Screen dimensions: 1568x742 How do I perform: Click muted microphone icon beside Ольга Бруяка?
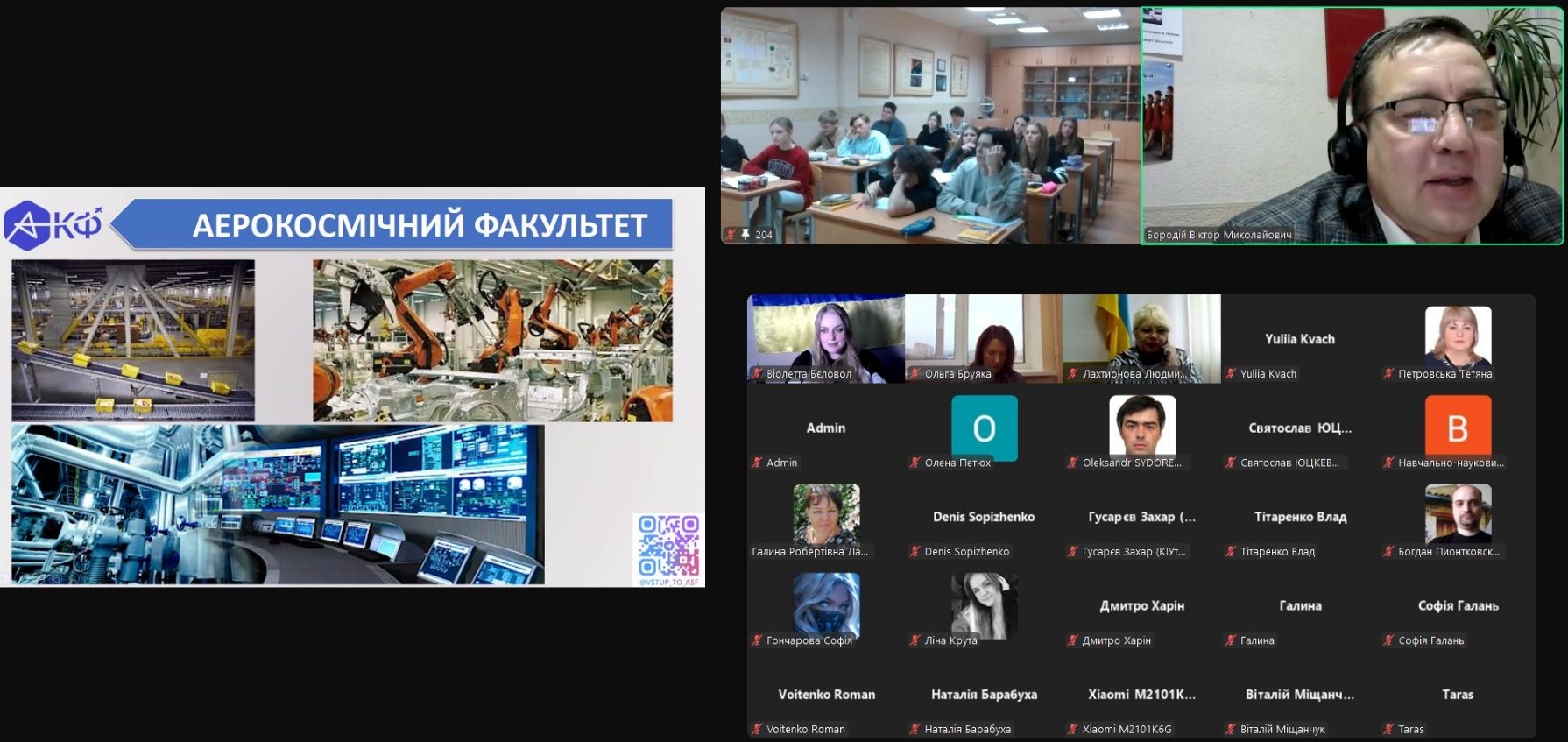pyautogui.click(x=915, y=374)
